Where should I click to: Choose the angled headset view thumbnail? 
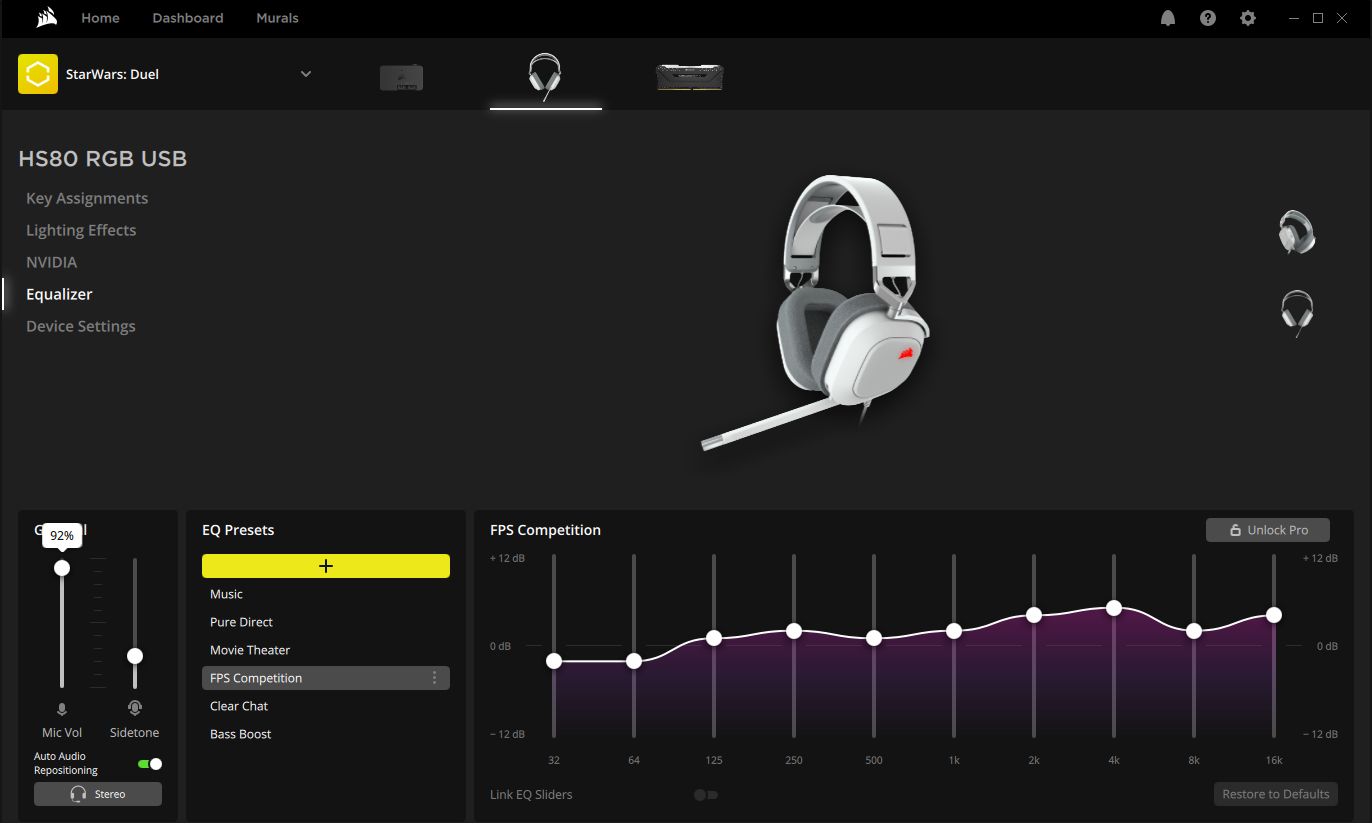tap(1297, 232)
